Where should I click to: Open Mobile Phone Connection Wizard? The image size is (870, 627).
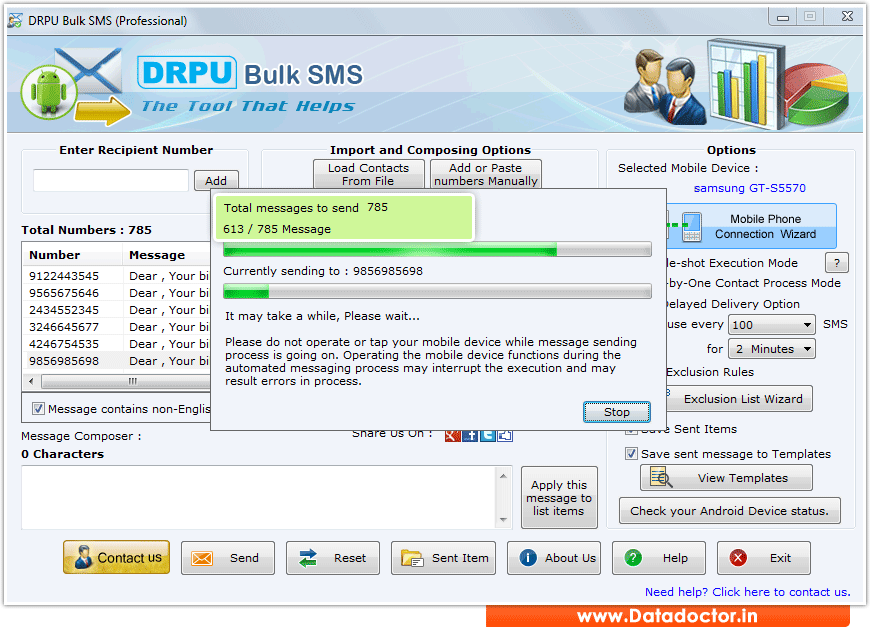click(751, 226)
